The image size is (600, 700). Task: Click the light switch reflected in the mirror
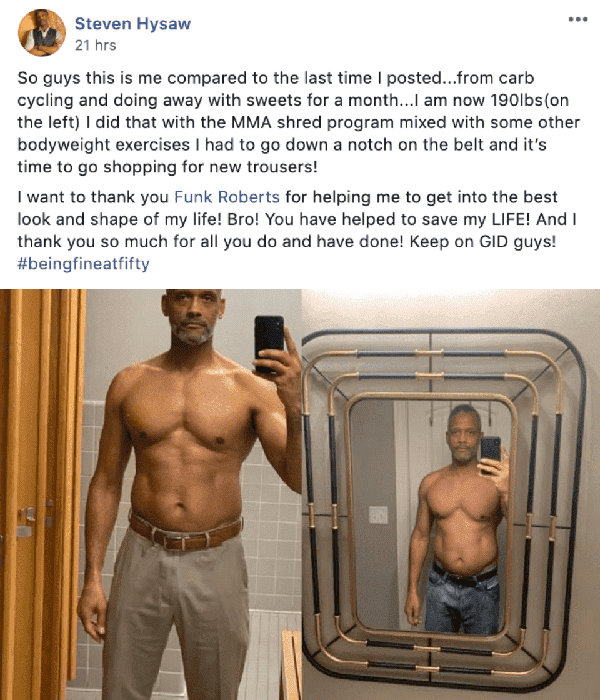tap(378, 514)
